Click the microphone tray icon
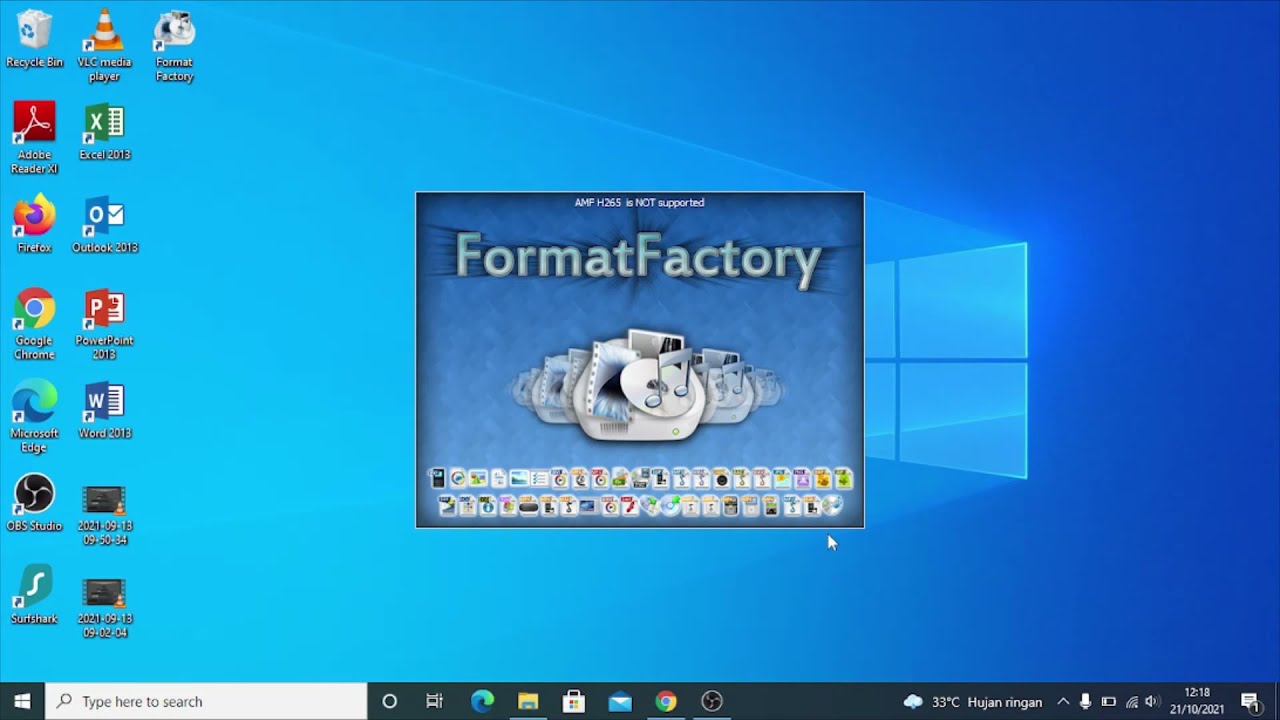 point(1085,702)
